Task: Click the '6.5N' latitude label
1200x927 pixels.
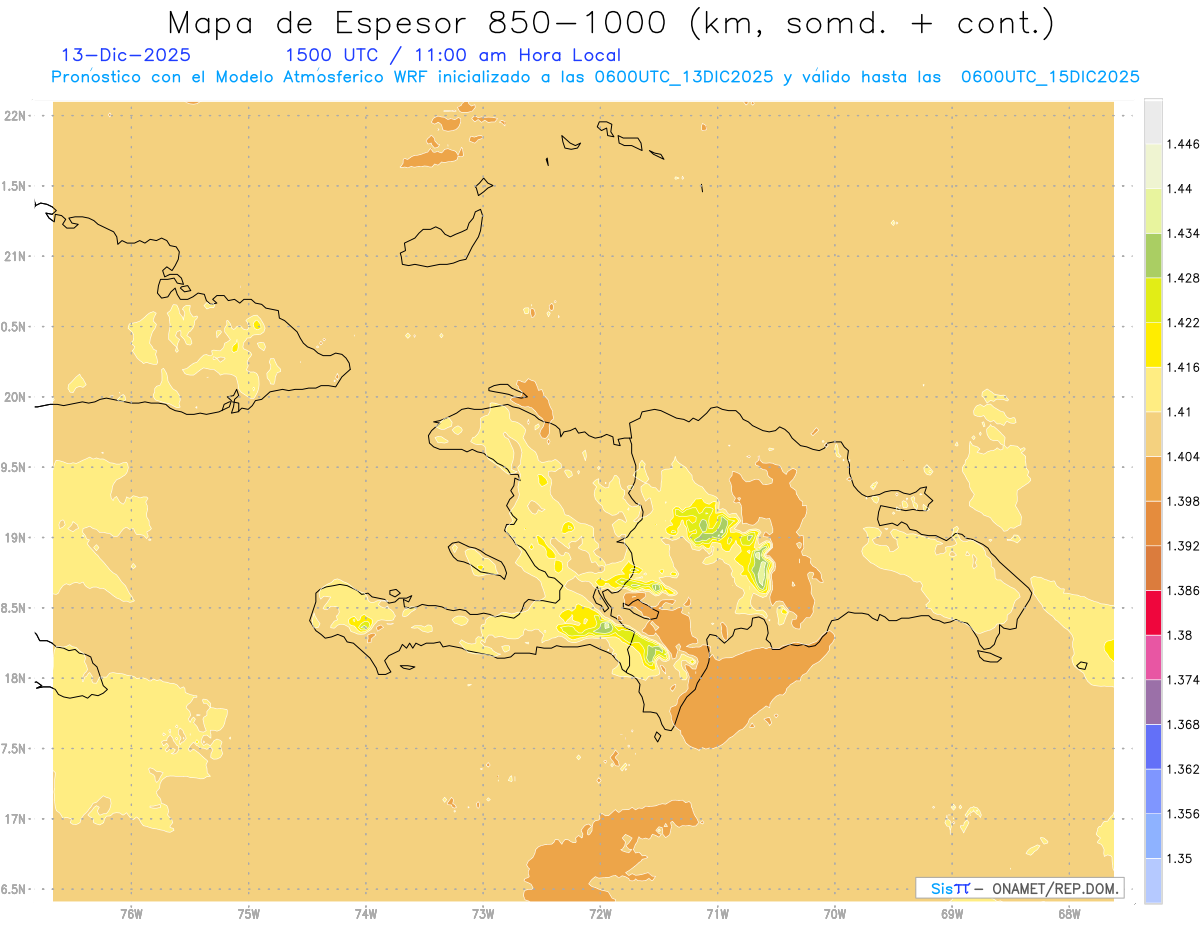Action: (x=14, y=889)
